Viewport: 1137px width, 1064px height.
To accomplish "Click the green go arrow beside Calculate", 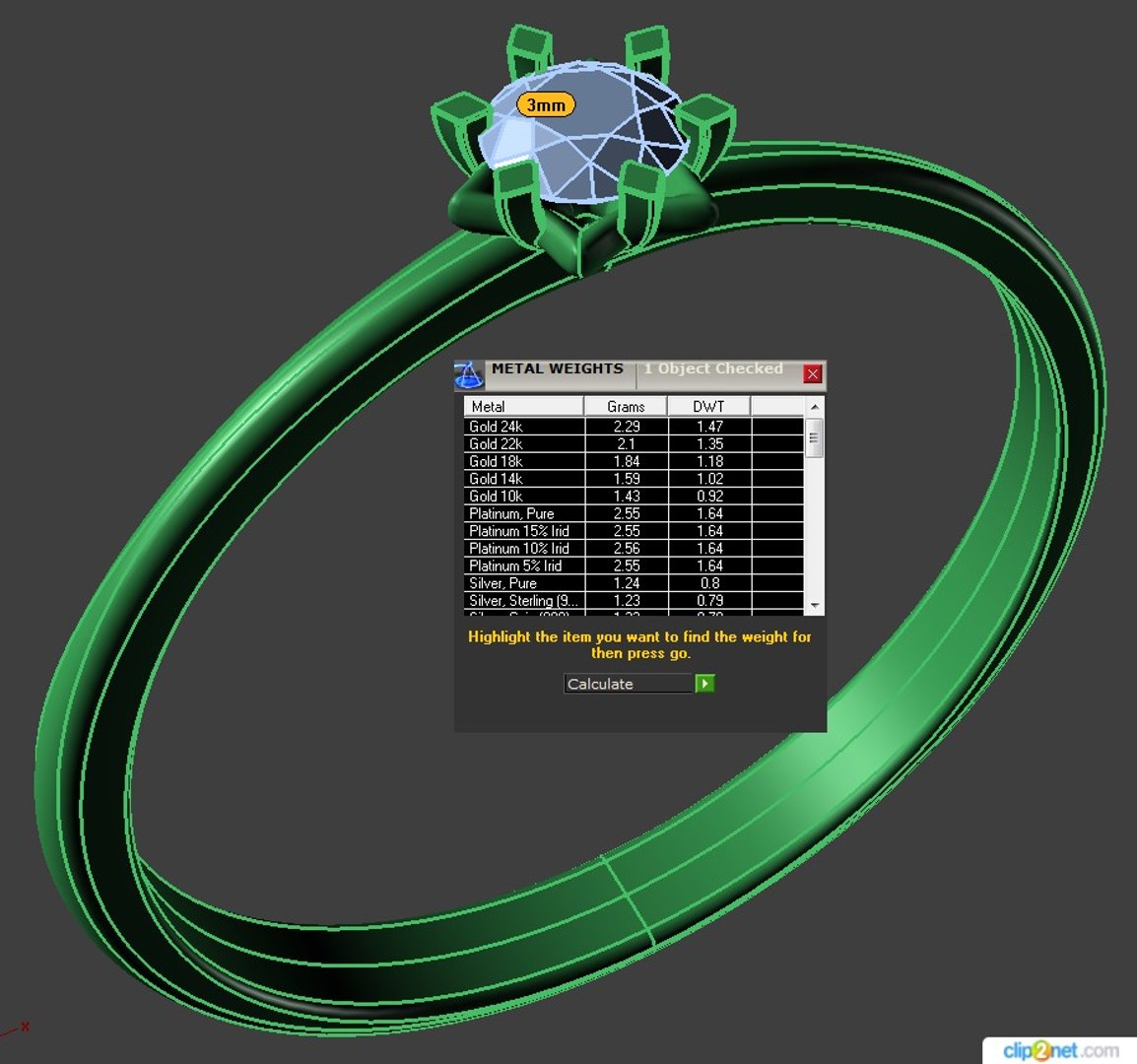I will (x=704, y=683).
